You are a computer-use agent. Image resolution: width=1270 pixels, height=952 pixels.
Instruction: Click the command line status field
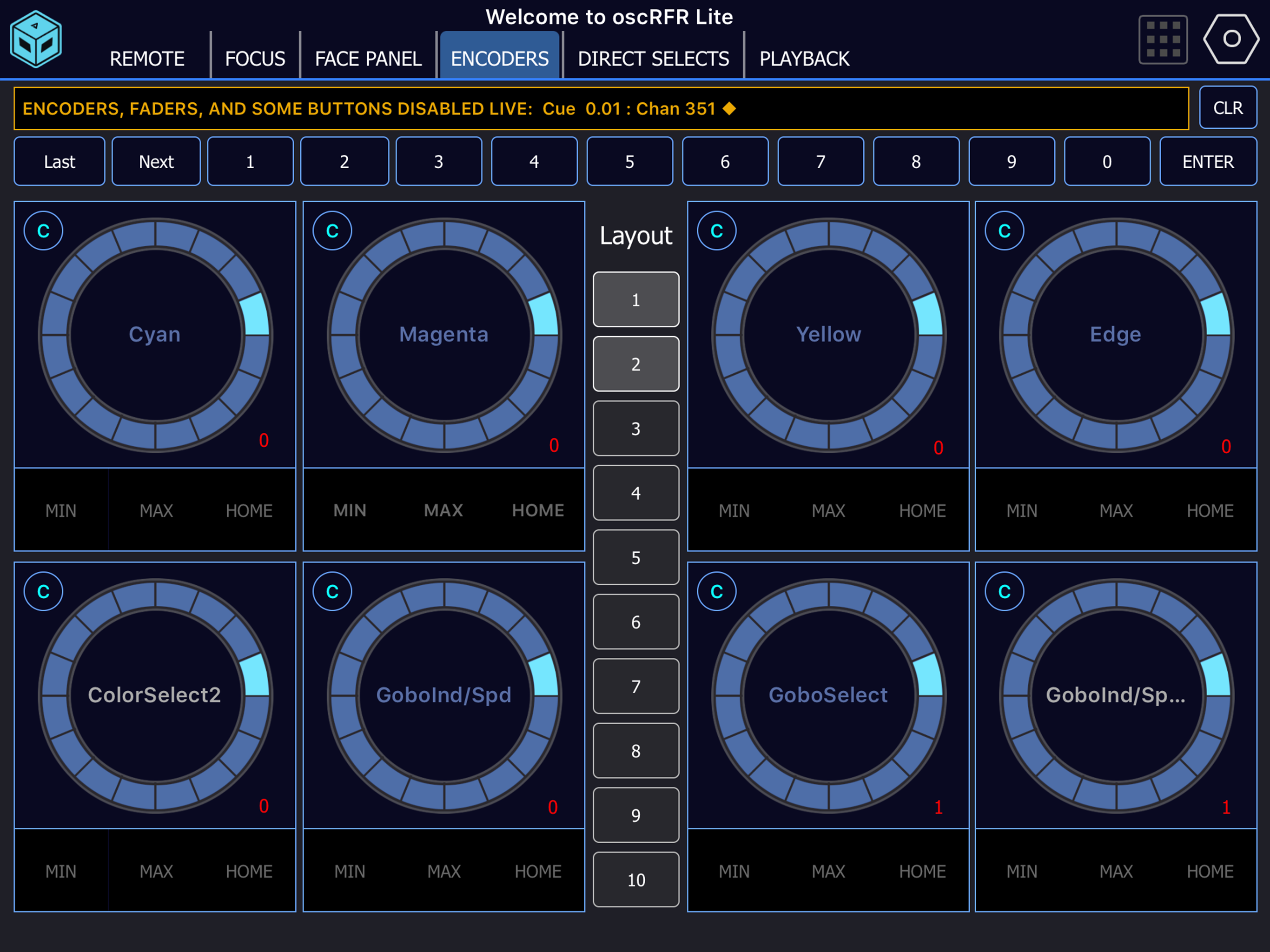(601, 108)
